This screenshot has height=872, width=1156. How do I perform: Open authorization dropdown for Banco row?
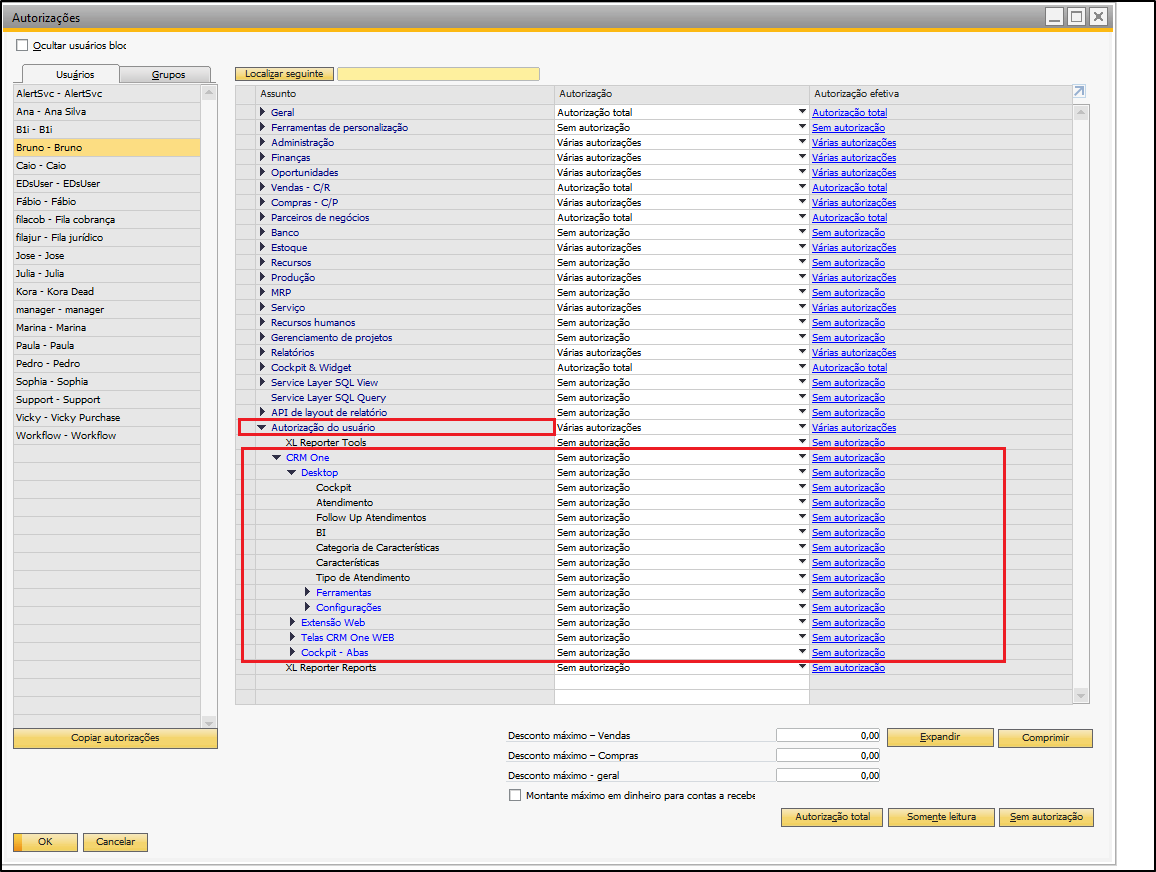pyautogui.click(x=802, y=232)
